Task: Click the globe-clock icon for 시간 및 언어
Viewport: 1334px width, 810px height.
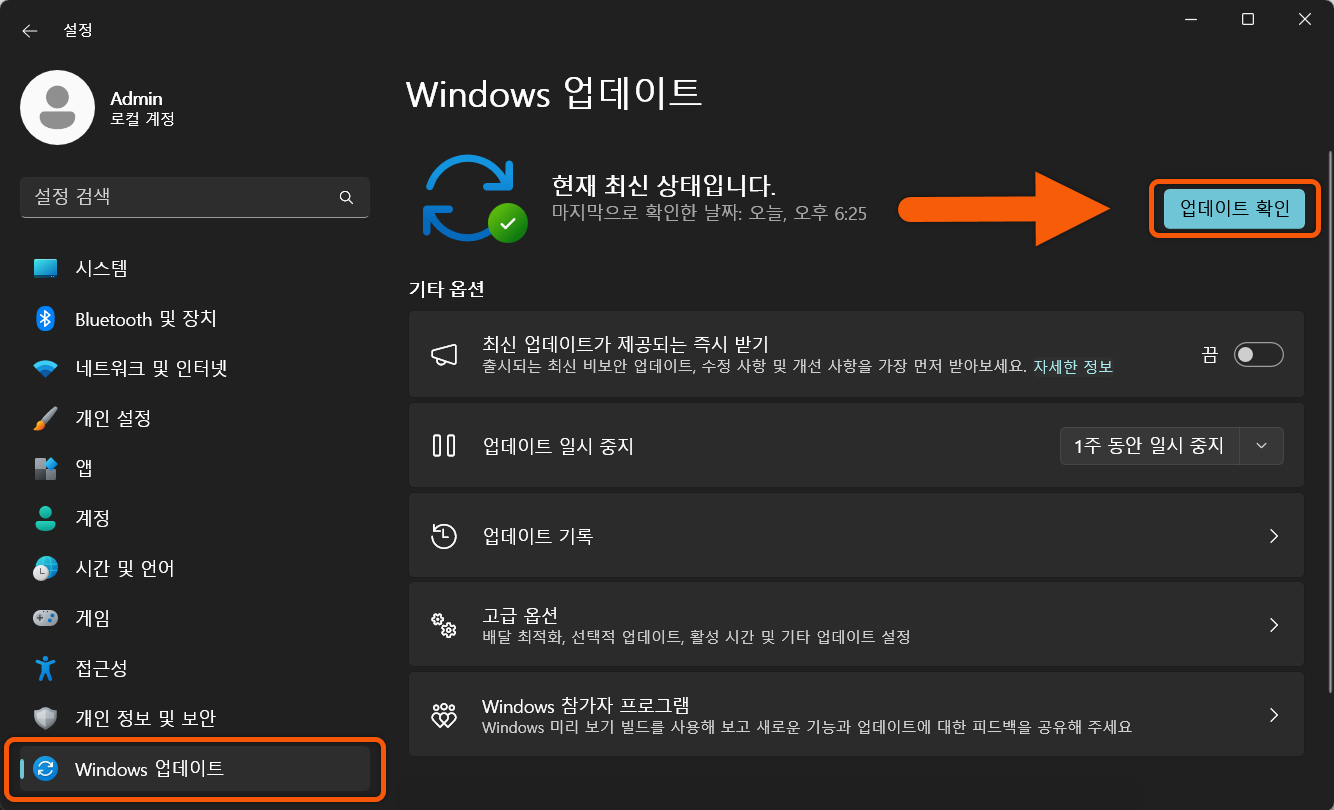Action: (x=45, y=568)
